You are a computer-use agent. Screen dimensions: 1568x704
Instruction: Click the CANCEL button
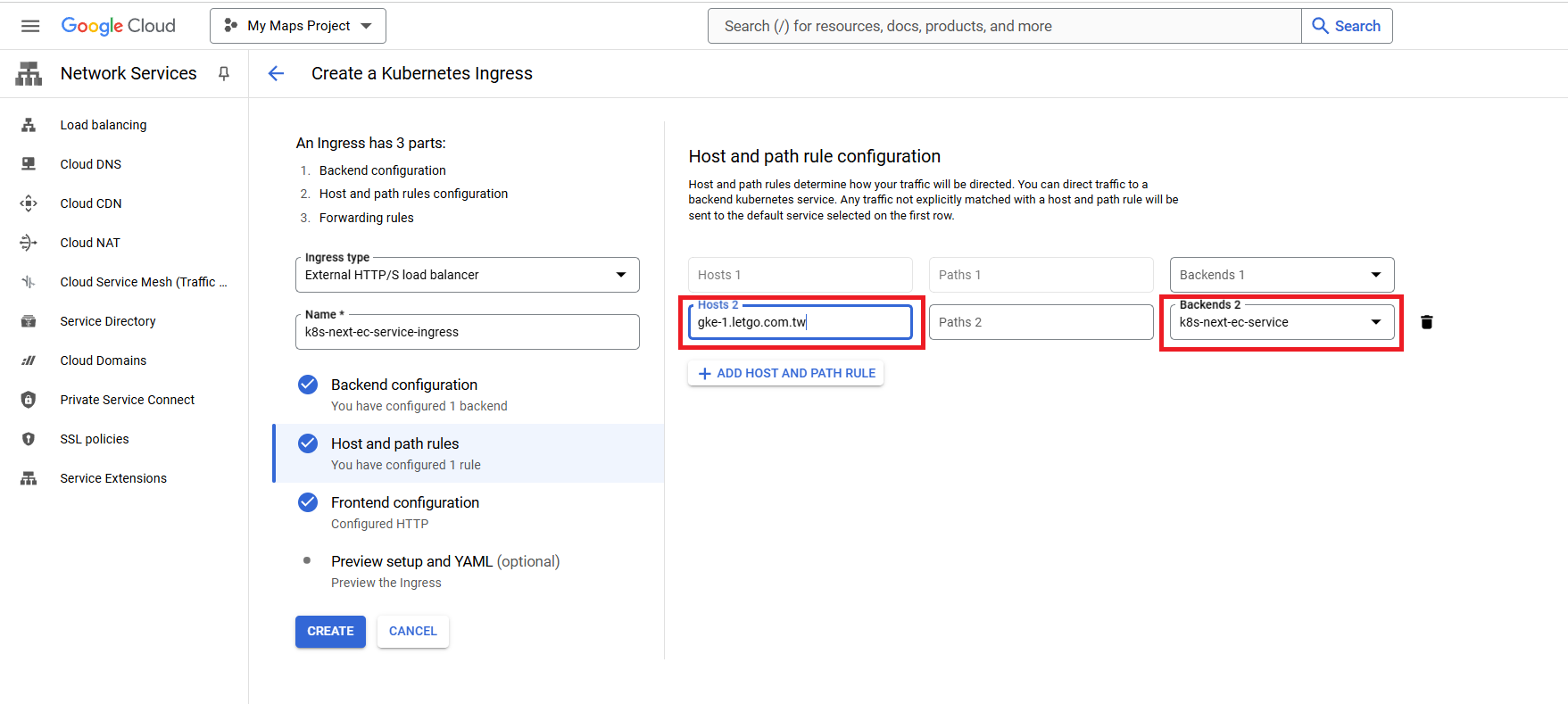[412, 631]
